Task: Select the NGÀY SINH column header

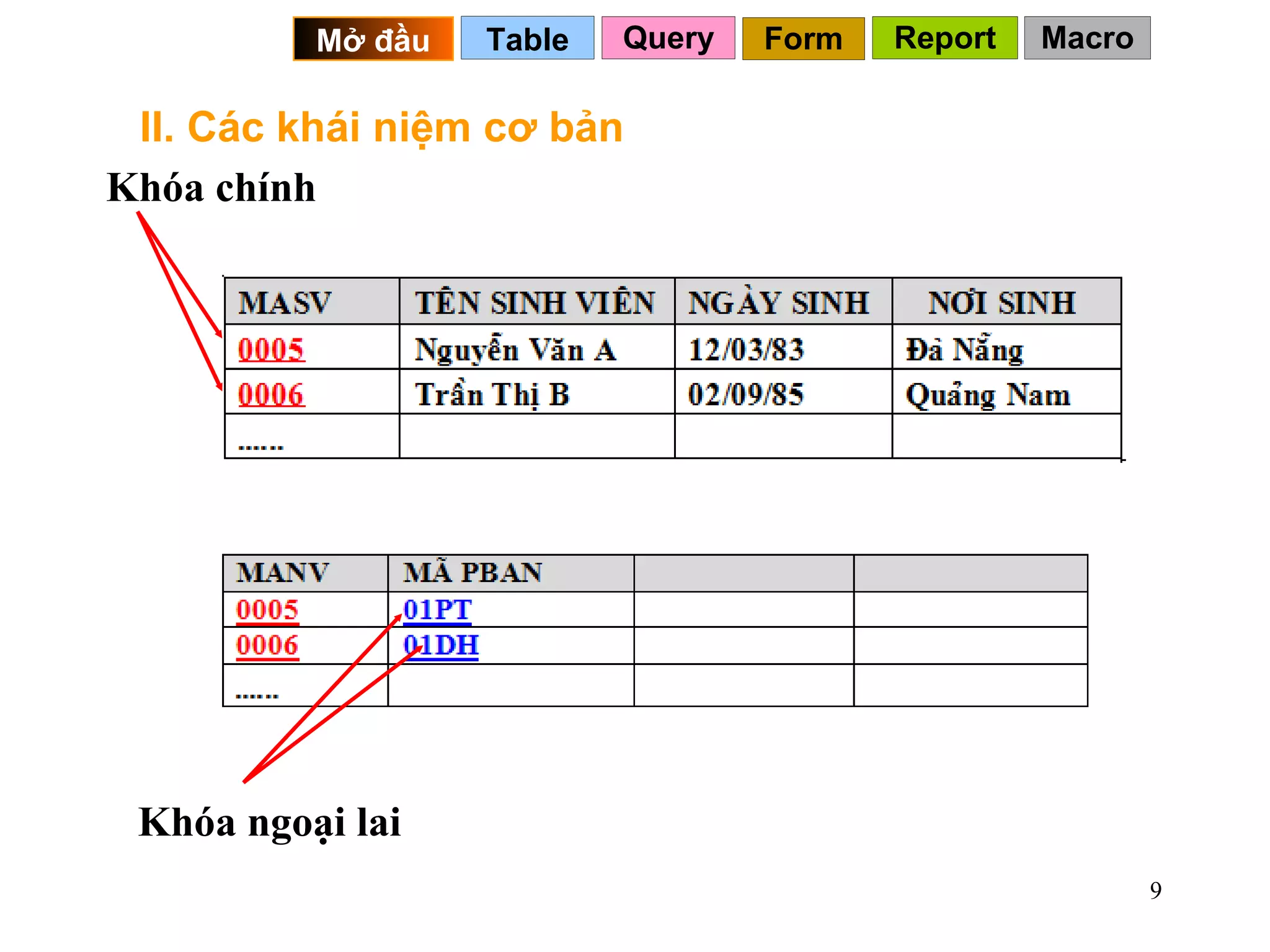Action: 783,302
